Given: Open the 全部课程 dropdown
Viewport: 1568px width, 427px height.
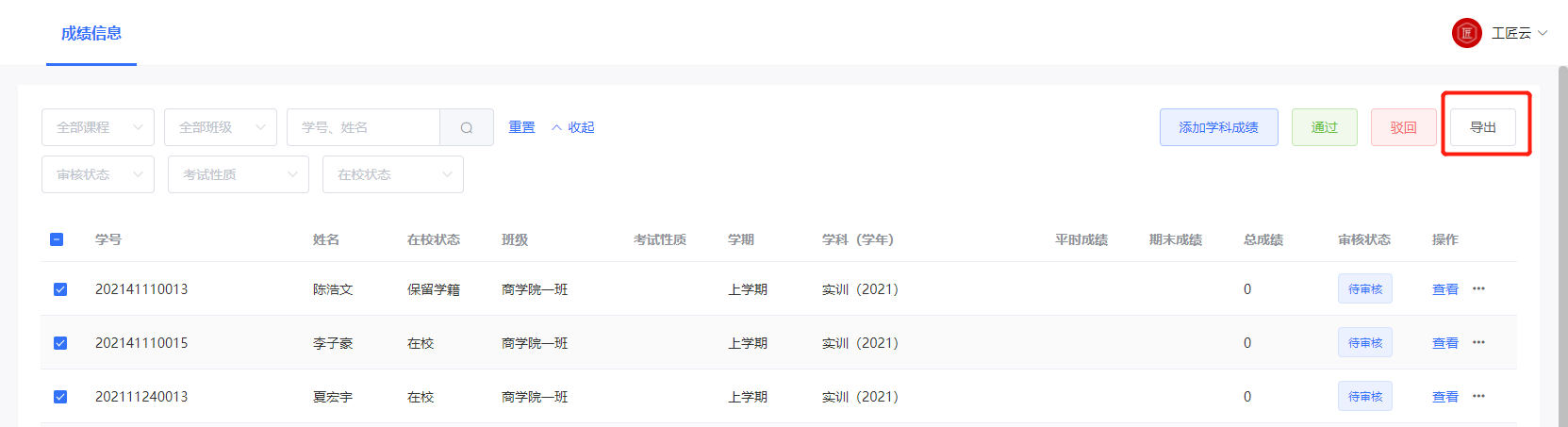Looking at the screenshot, I should pos(98,127).
